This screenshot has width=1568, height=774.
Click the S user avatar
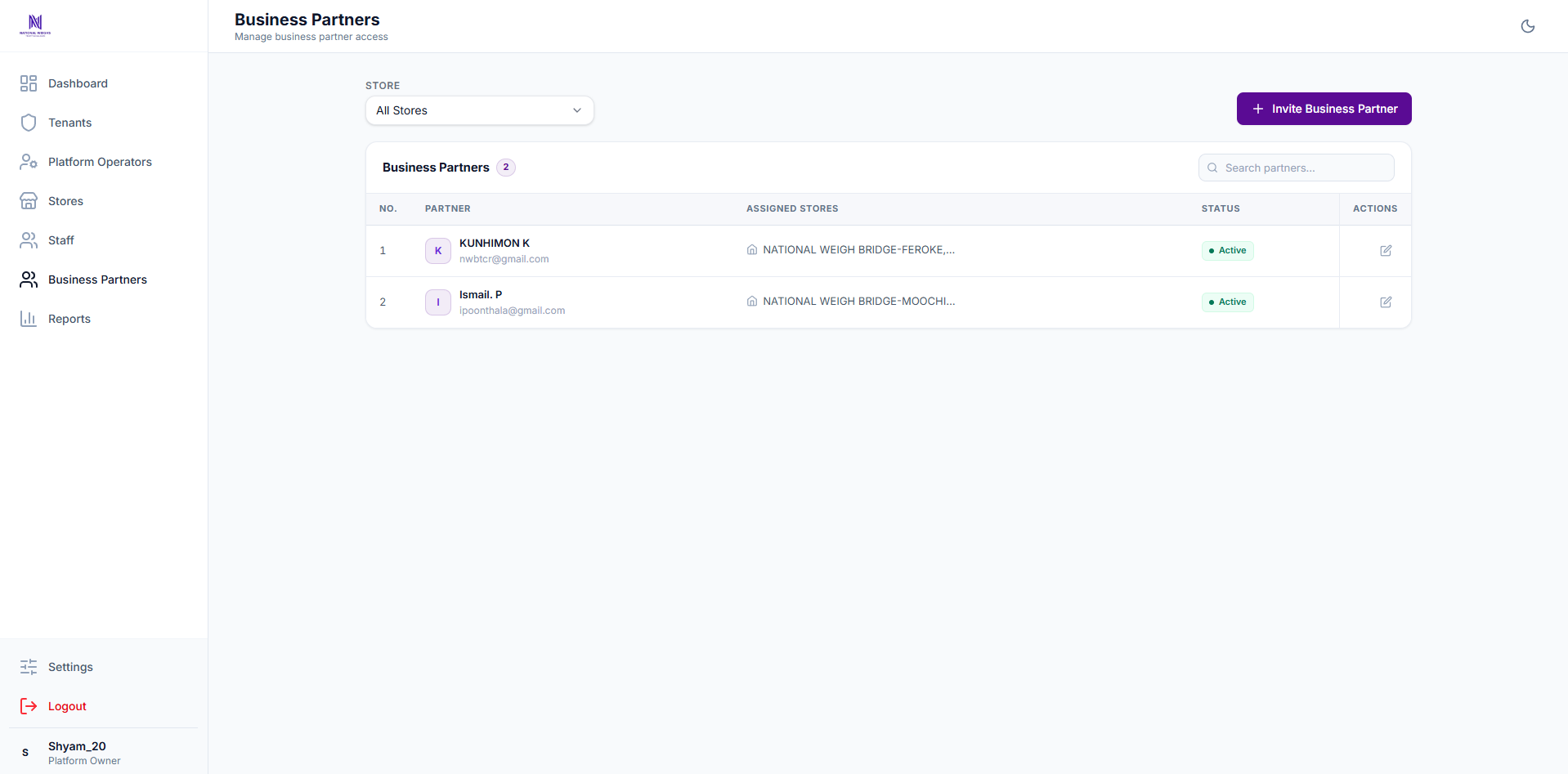[x=25, y=752]
